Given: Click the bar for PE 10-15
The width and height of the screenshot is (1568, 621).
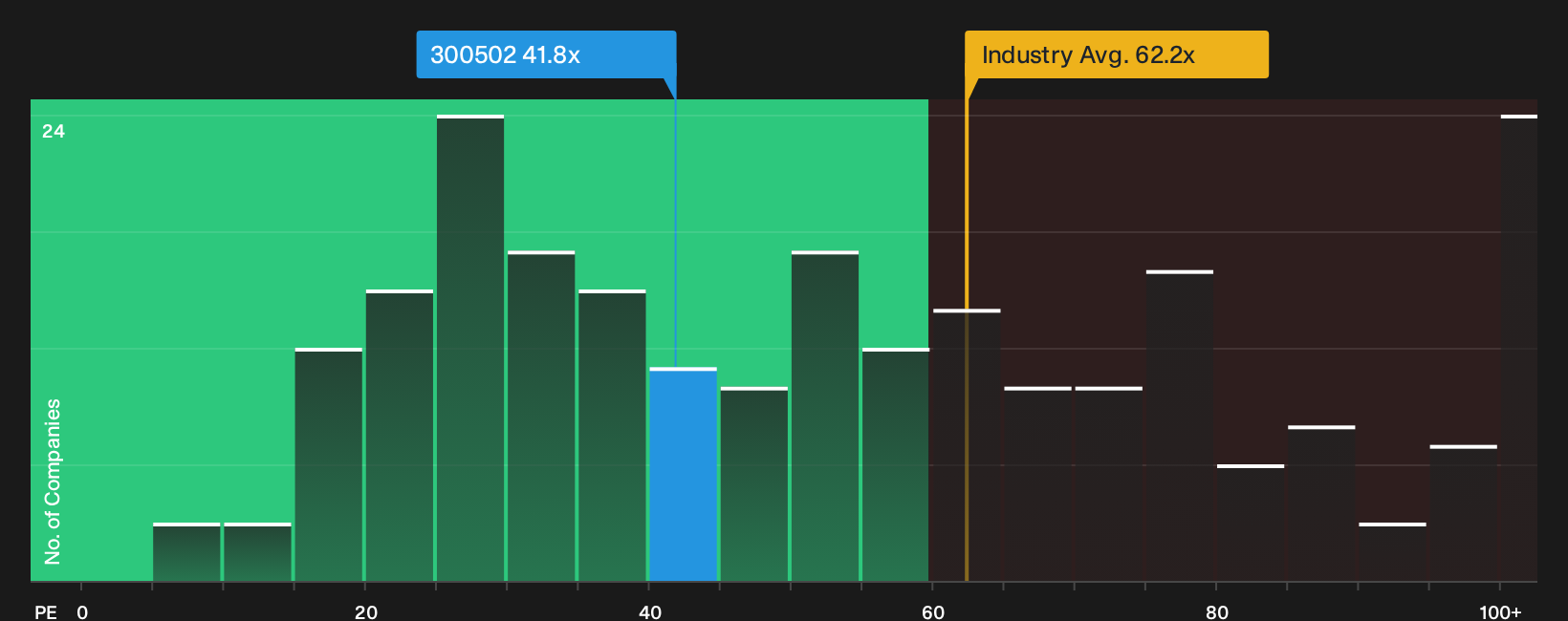Looking at the screenshot, I should 257,552.
